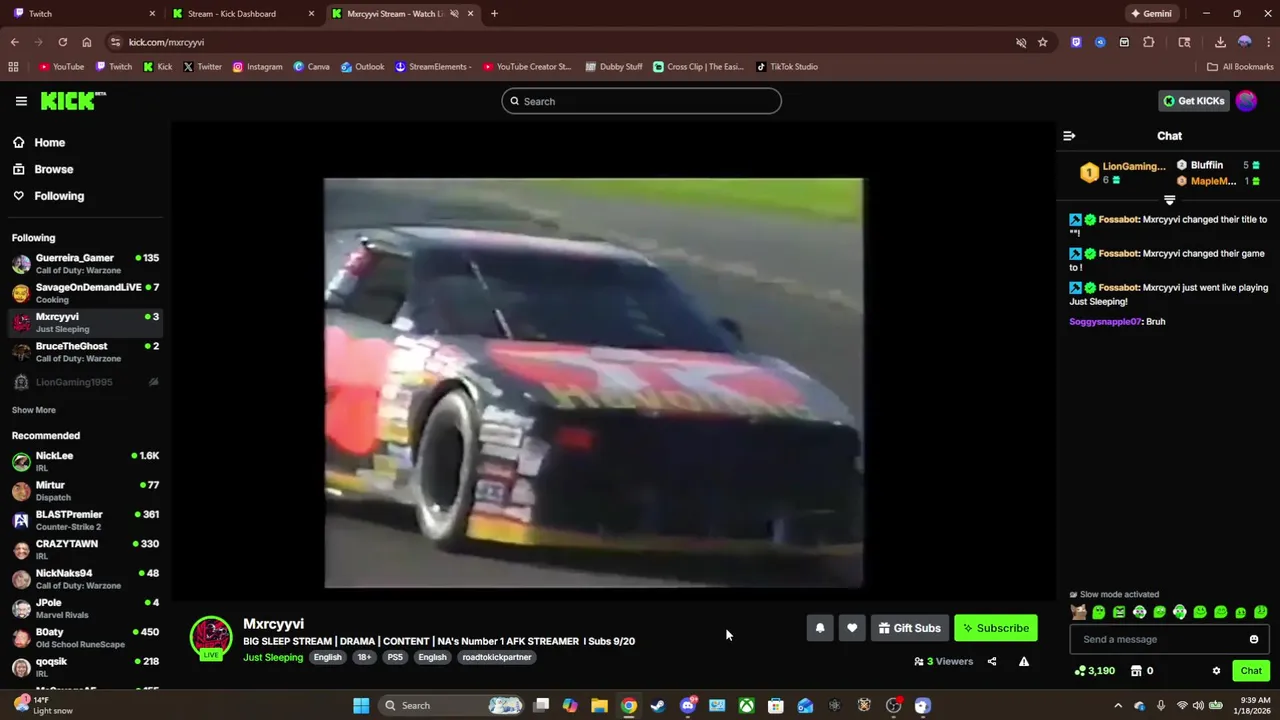Open a new browser tab
The width and height of the screenshot is (1280, 720).
point(494,14)
